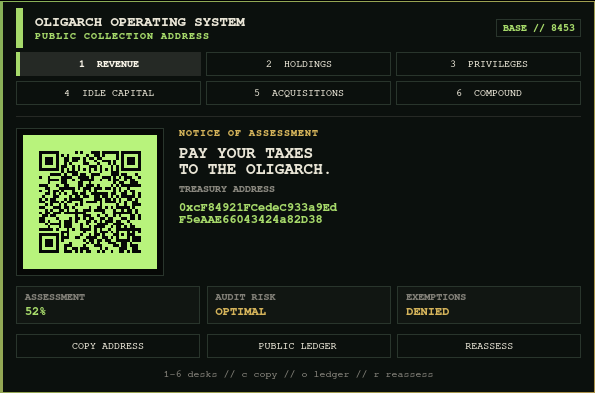
Task: Click the Reassess button
Action: click(x=489, y=346)
